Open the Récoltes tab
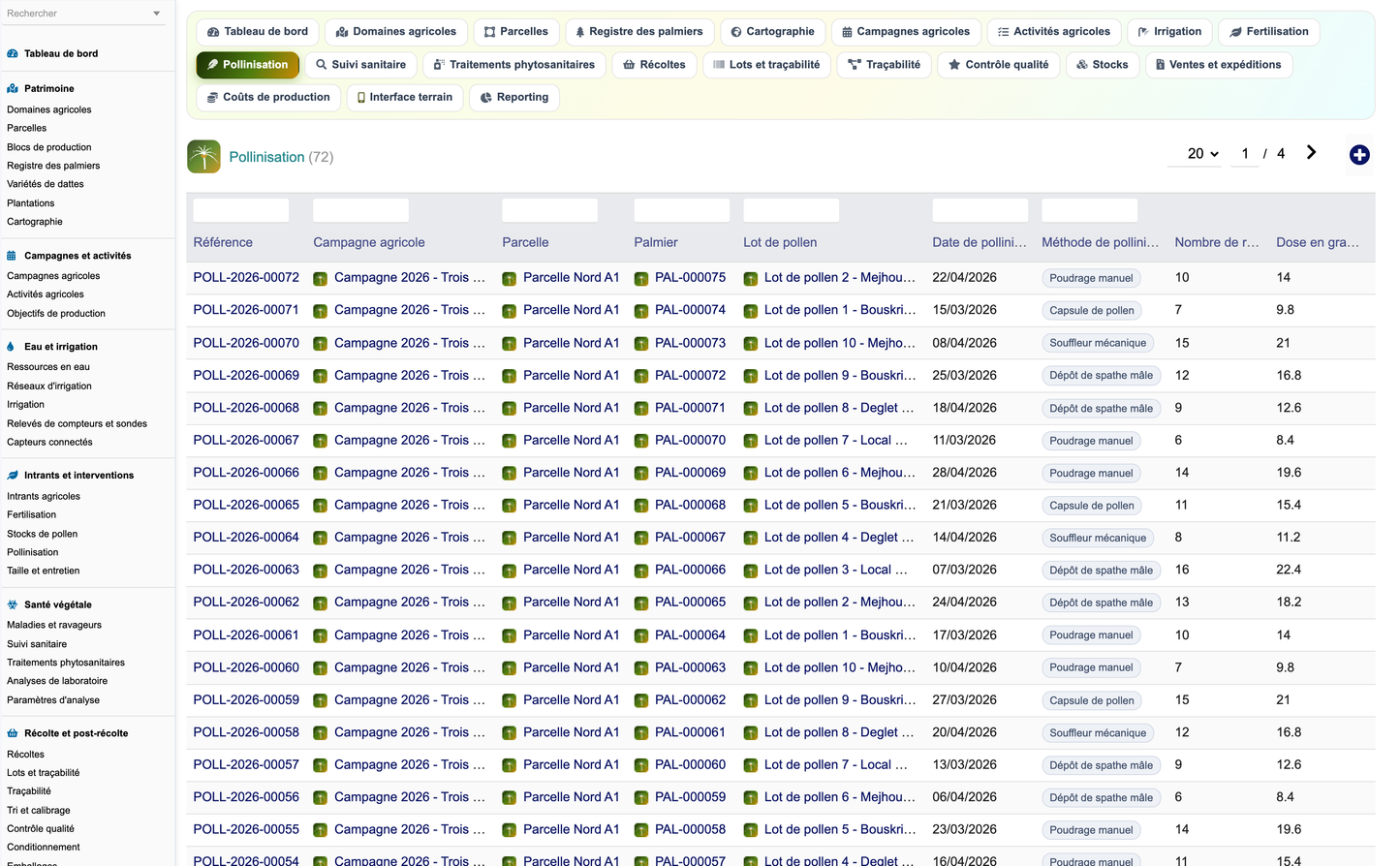1400x866 pixels. [x=654, y=65]
